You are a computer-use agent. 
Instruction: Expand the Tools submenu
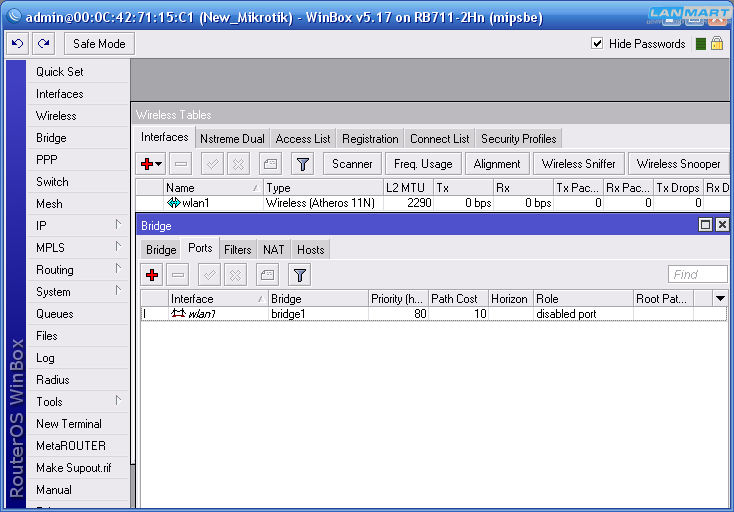pos(78,402)
